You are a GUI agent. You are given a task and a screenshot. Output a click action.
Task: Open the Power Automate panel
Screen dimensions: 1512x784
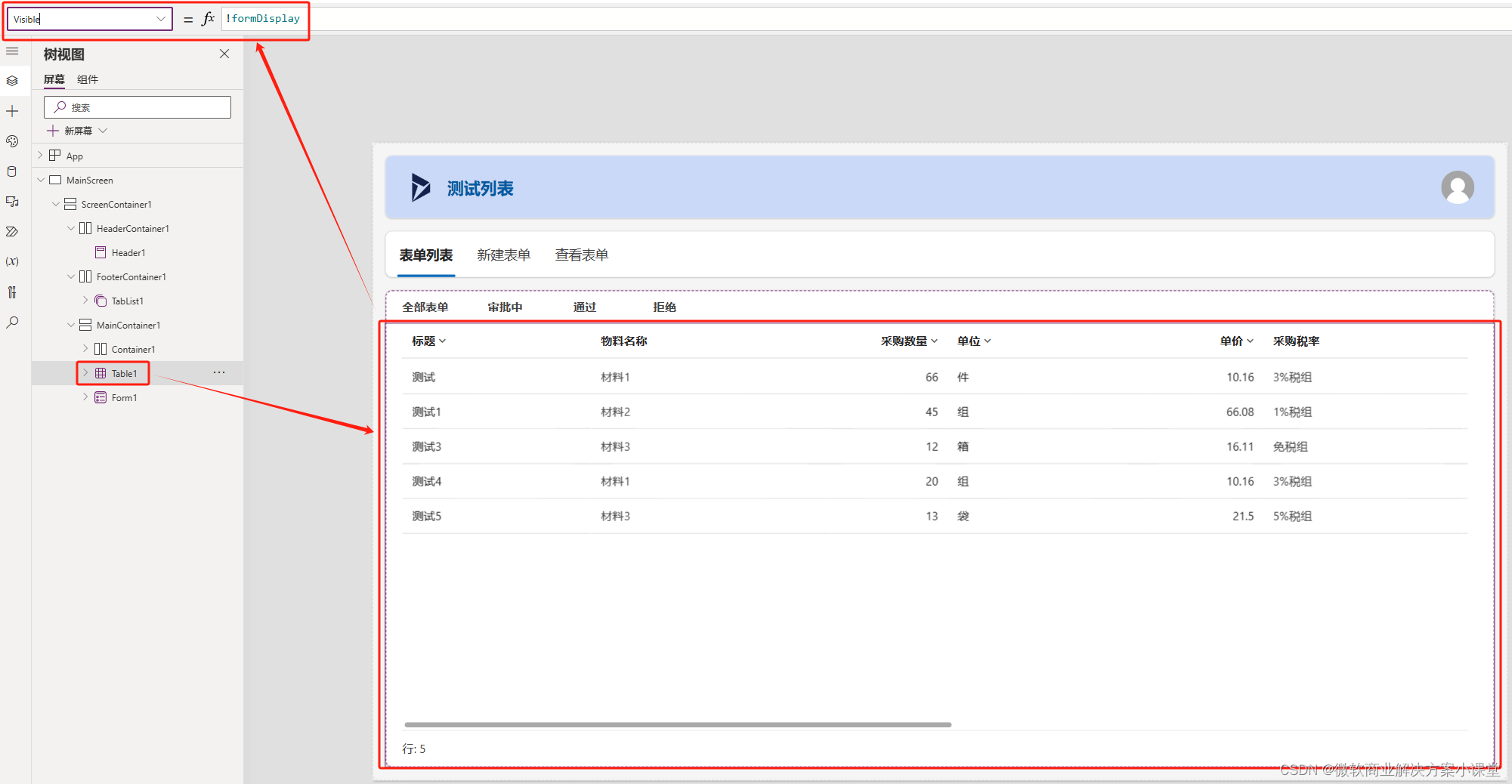12,231
